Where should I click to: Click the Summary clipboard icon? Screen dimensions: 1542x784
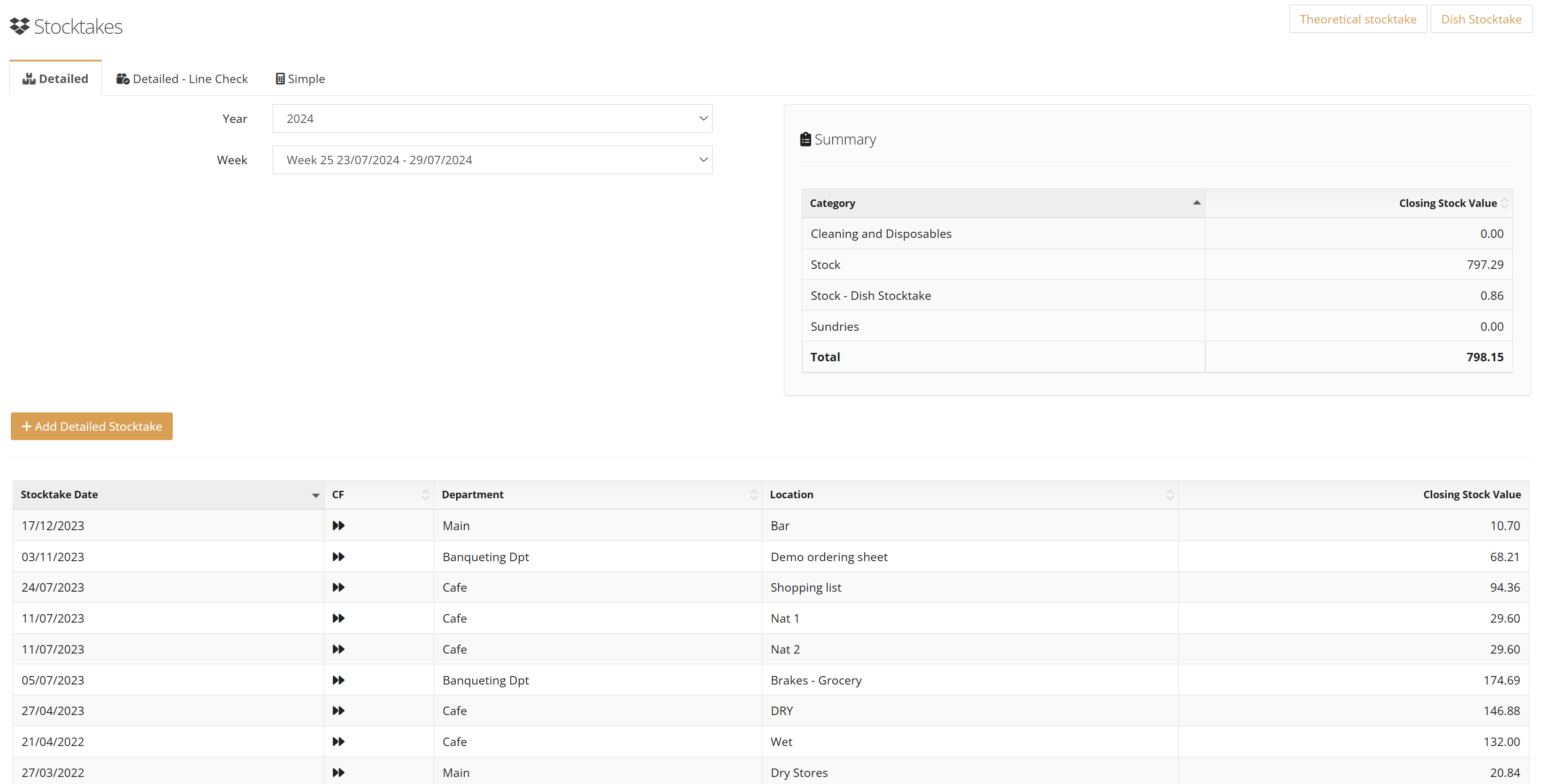(806, 139)
